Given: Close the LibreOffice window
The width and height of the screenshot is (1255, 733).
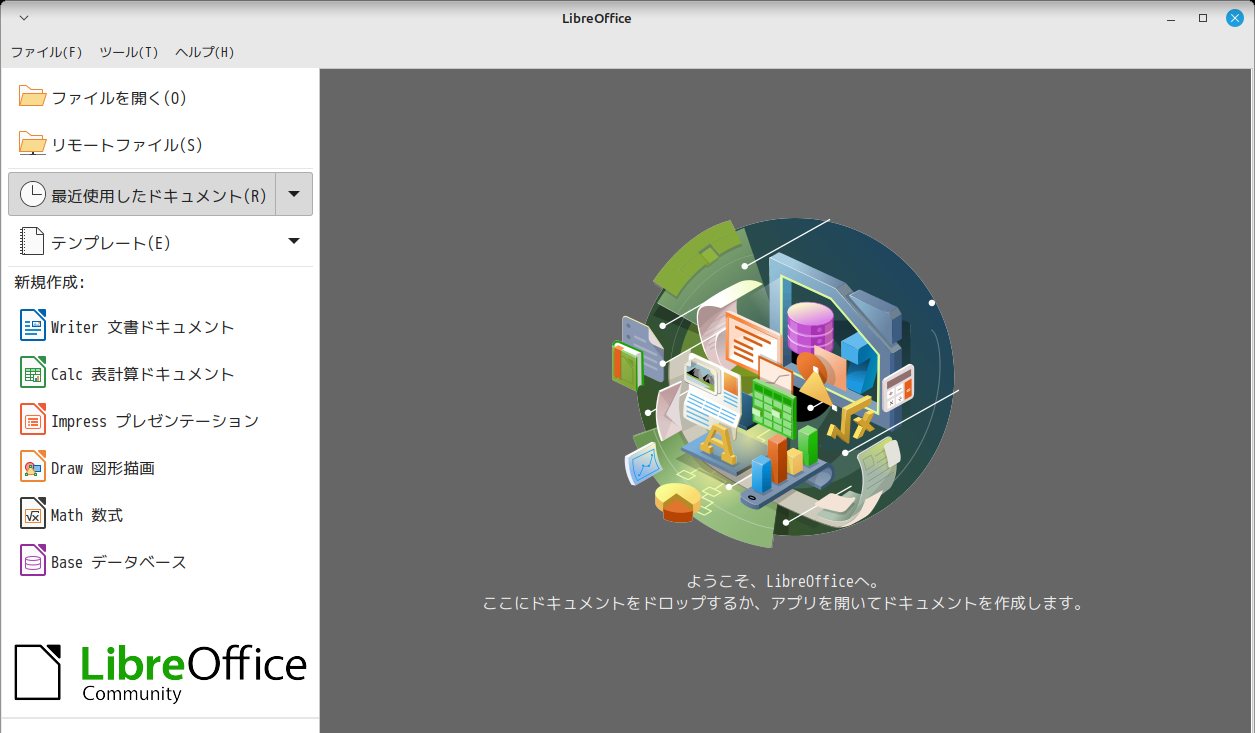Looking at the screenshot, I should pyautogui.click(x=1235, y=18).
